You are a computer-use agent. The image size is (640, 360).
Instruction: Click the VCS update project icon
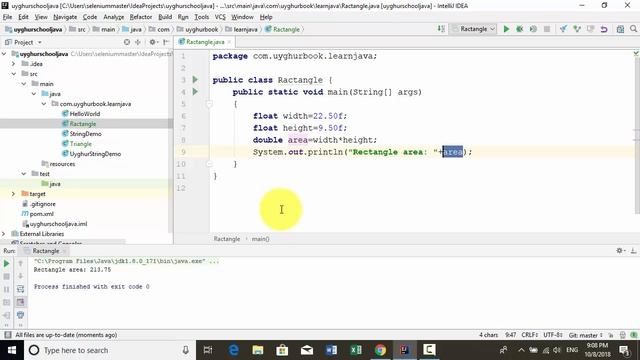point(563,29)
